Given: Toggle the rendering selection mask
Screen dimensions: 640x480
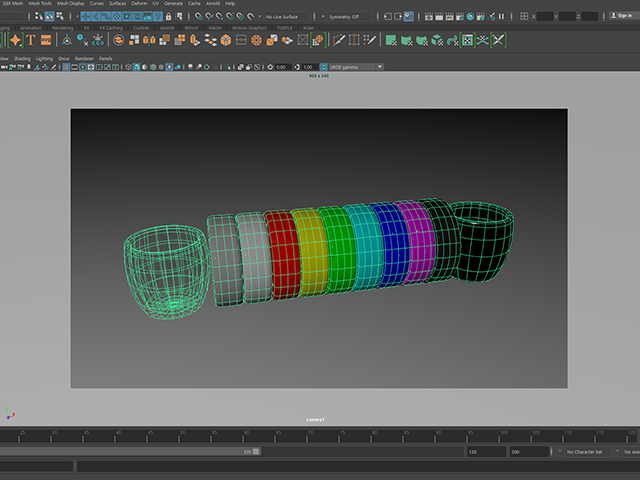Looking at the screenshot, I should coord(147,16).
